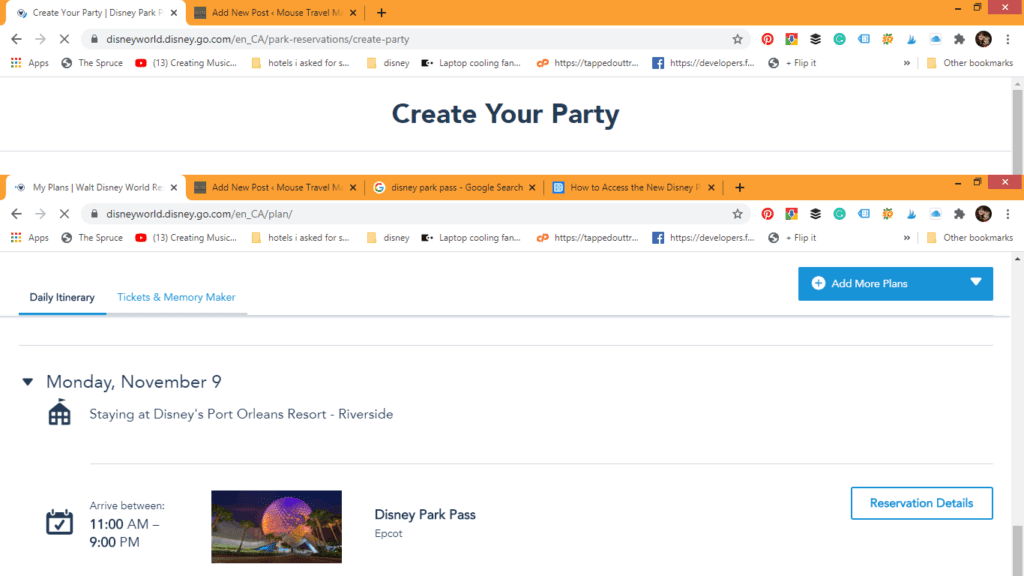
Task: Close disney park pass Google Search tab
Action: pos(532,187)
